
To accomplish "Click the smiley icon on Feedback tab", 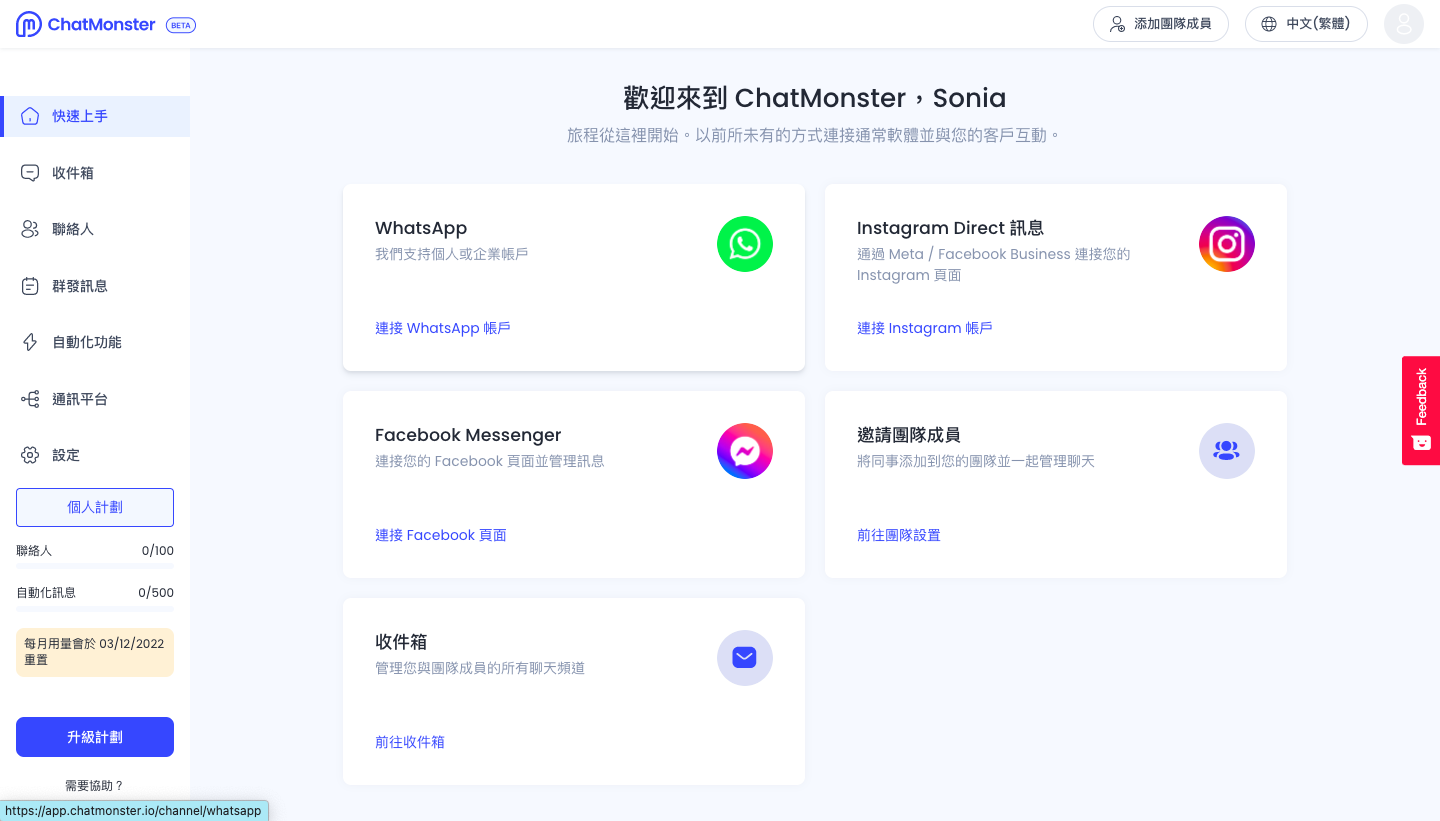I will pos(1421,442).
